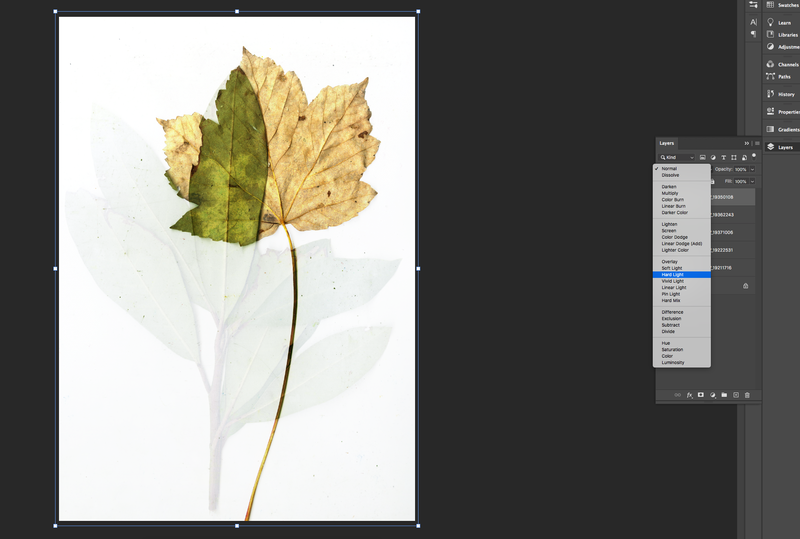
Task: Filter layers by type layers
Action: [x=723, y=157]
